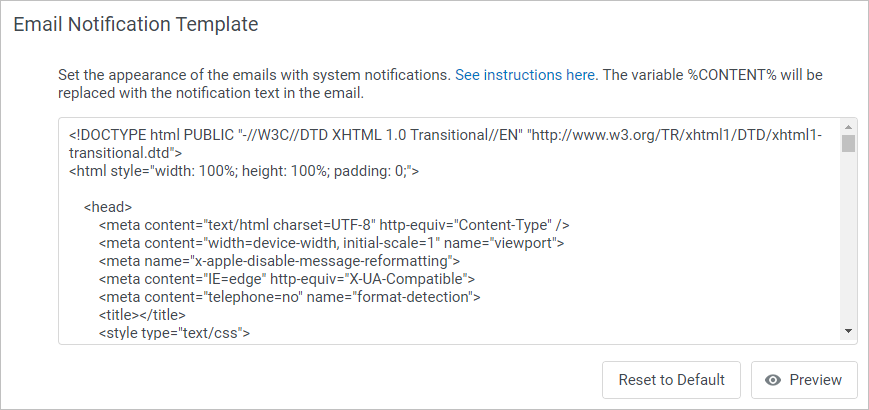Click the X-UA-Compatible meta line

point(287,279)
